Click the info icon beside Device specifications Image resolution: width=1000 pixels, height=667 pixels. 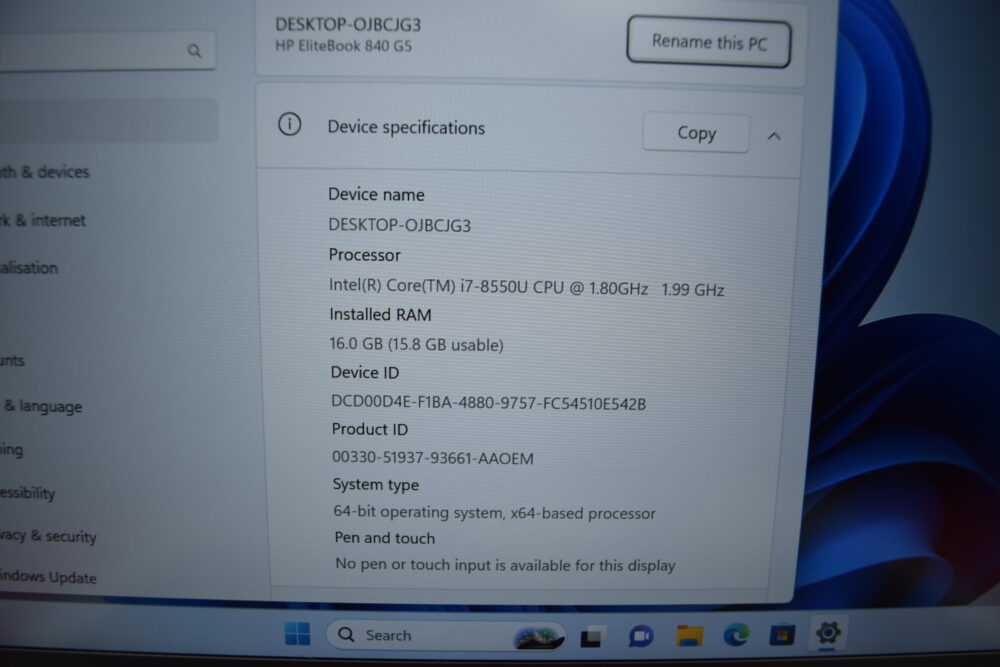pos(290,124)
